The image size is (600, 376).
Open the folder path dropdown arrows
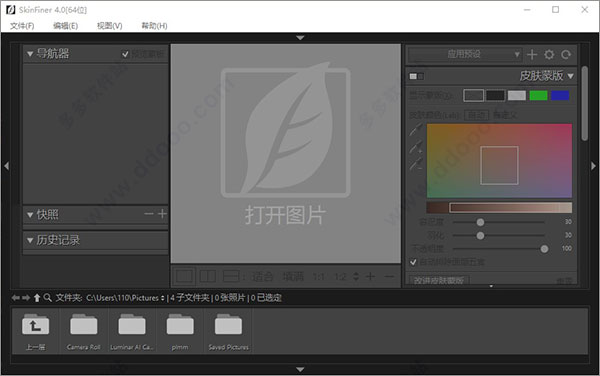pyautogui.click(x=163, y=298)
